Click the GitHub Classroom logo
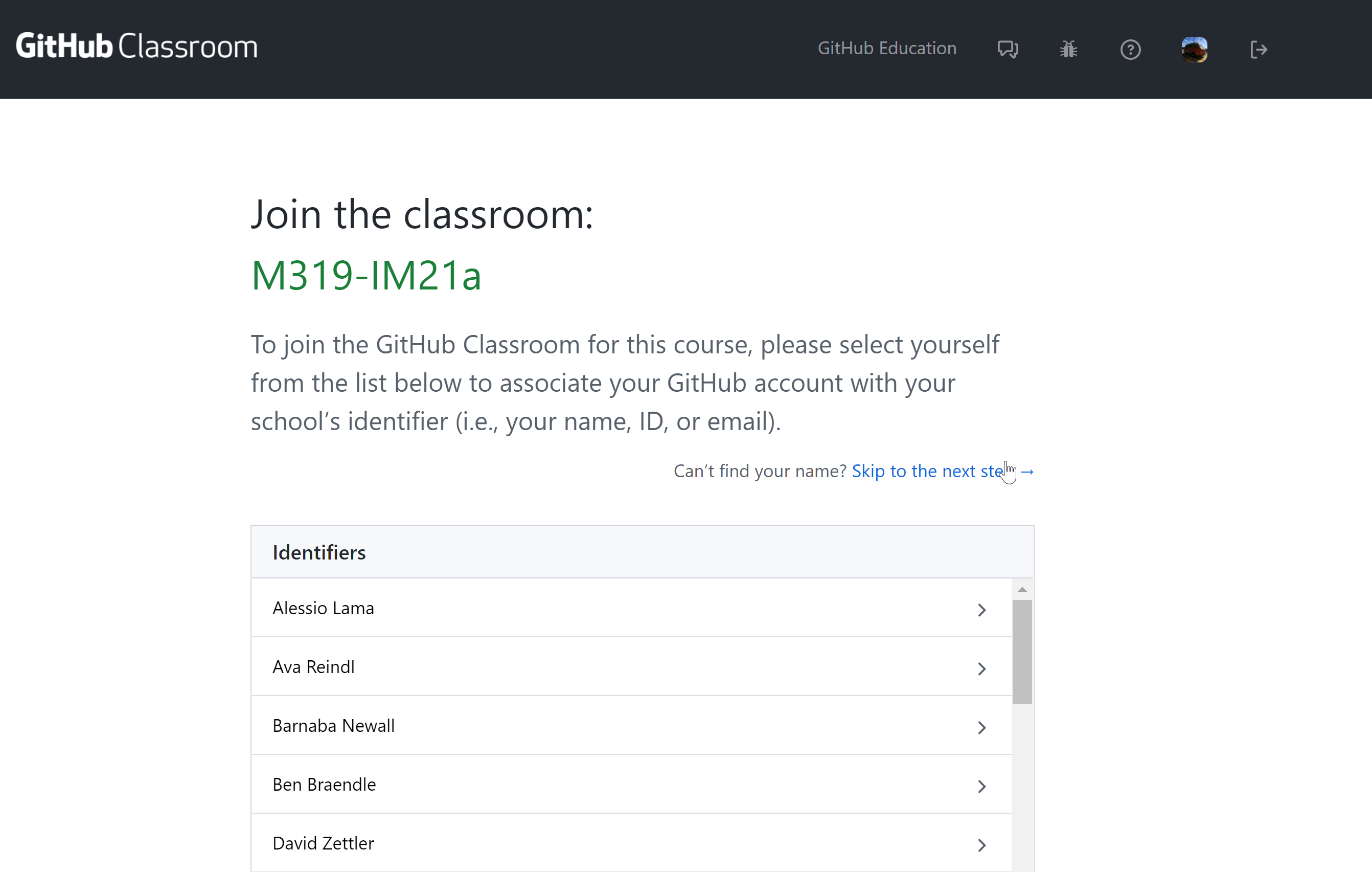This screenshot has width=1372, height=872. click(x=137, y=47)
